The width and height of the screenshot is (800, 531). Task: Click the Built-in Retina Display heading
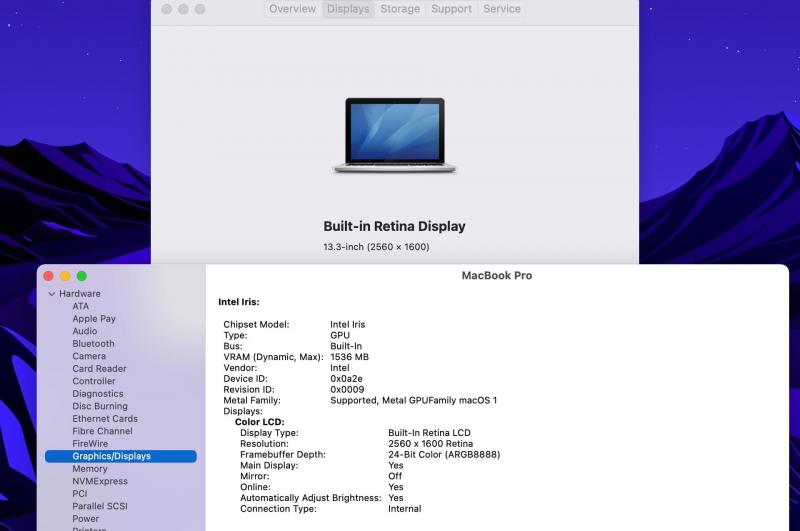click(x=394, y=226)
